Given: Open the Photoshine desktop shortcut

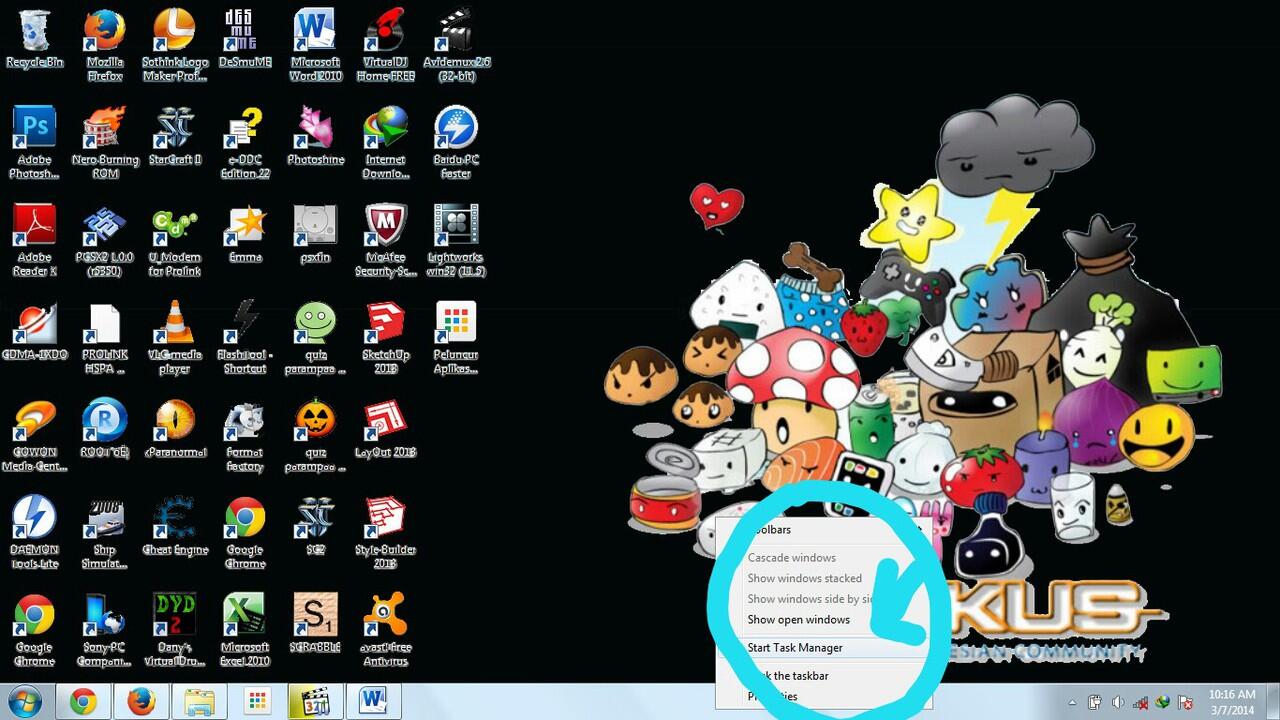Looking at the screenshot, I should 315,137.
